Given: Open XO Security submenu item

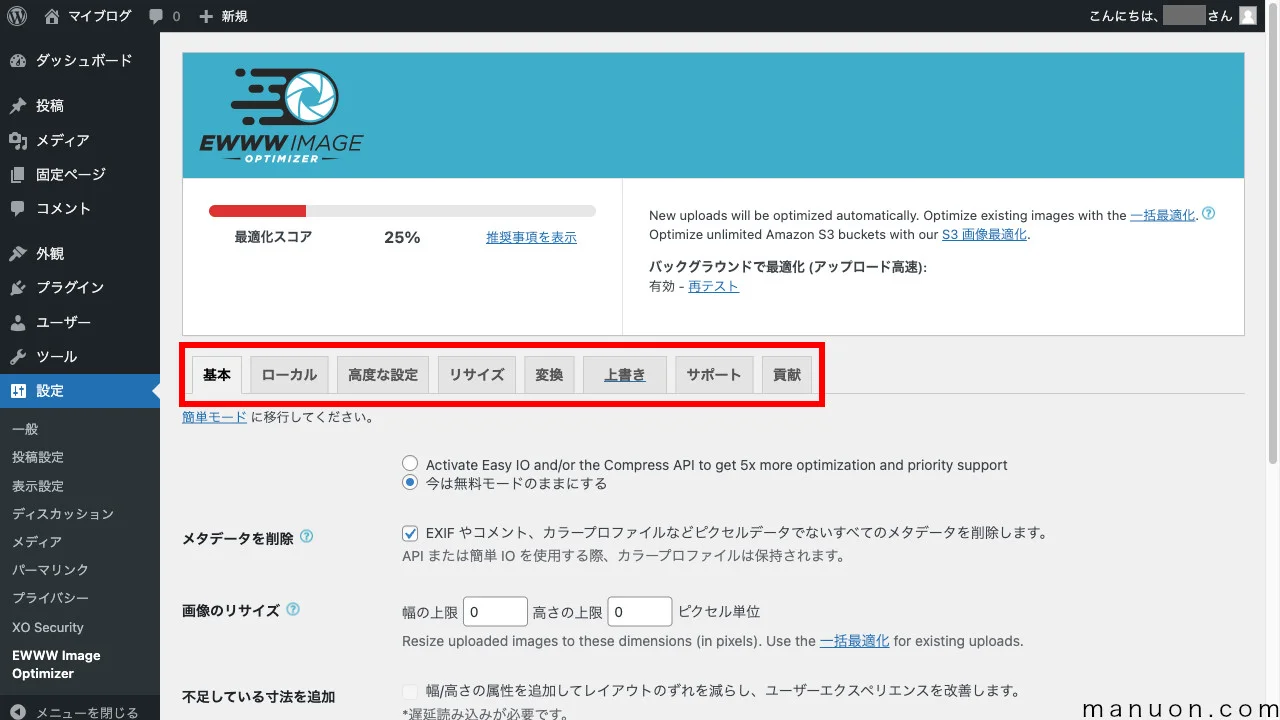Looking at the screenshot, I should [x=80, y=627].
